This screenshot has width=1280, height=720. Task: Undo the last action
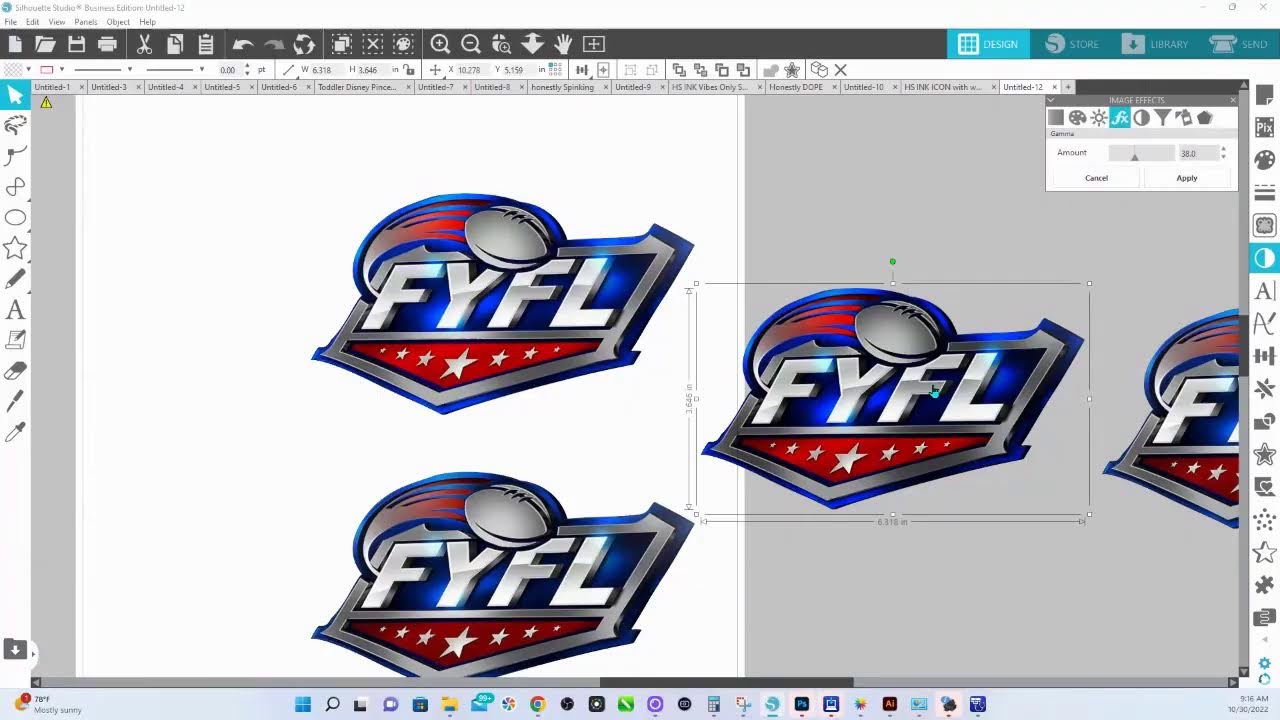(x=242, y=44)
